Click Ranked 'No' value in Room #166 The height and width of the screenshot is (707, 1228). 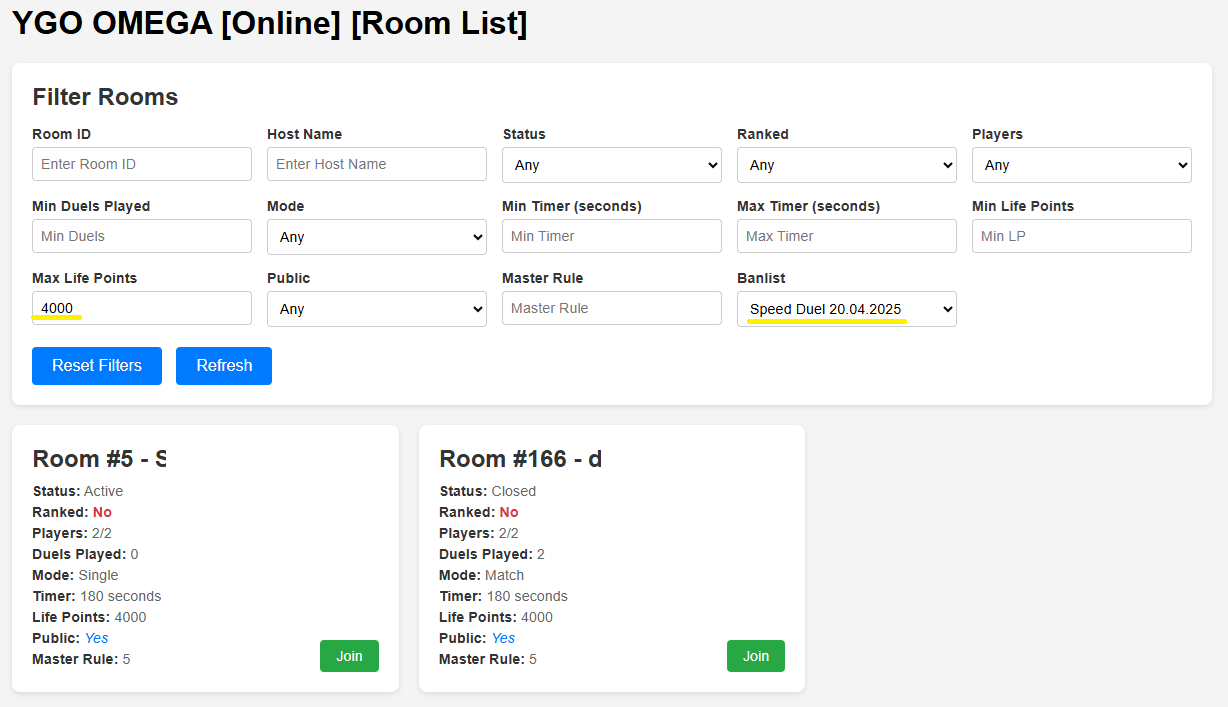click(509, 512)
